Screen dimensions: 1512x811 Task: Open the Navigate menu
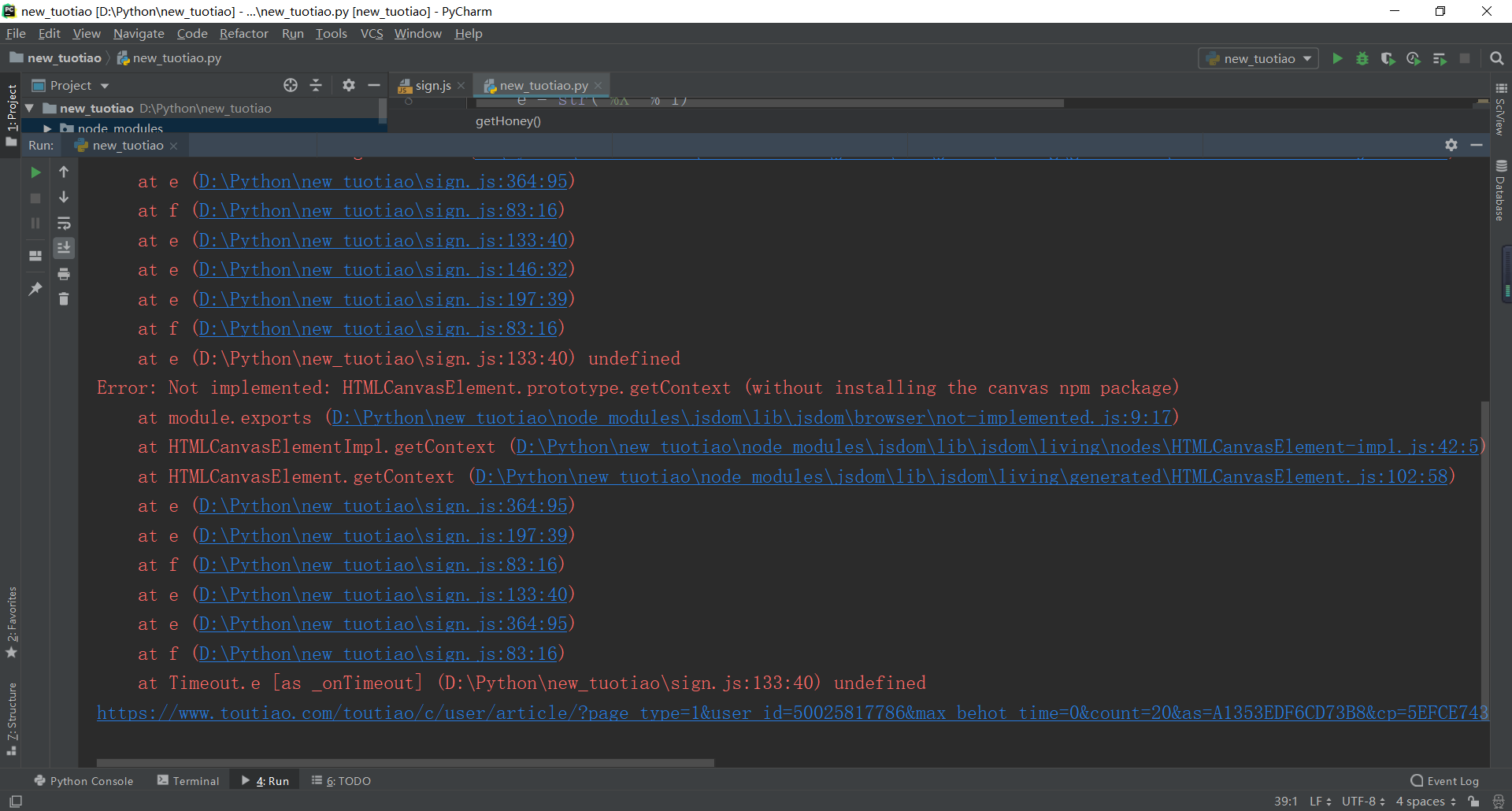[x=139, y=33]
